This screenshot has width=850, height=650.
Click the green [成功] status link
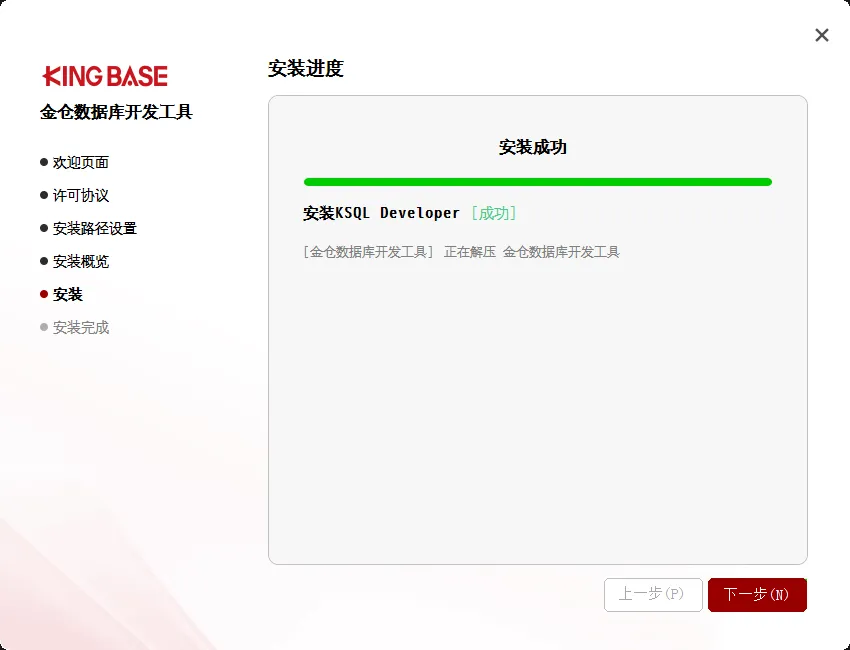pyautogui.click(x=494, y=213)
